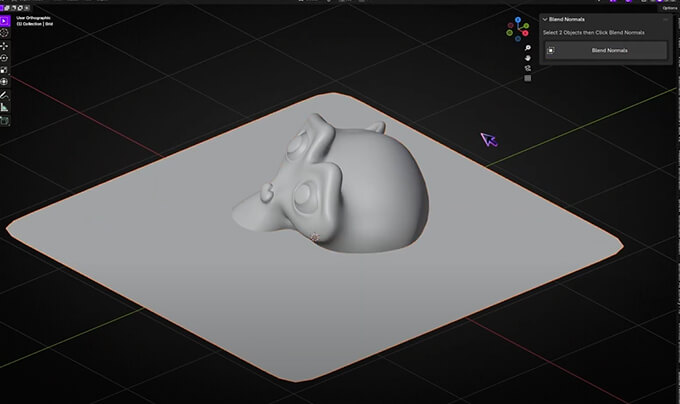The height and width of the screenshot is (404, 680).
Task: Collapse the Blend Normals panel chevron
Action: 545,19
